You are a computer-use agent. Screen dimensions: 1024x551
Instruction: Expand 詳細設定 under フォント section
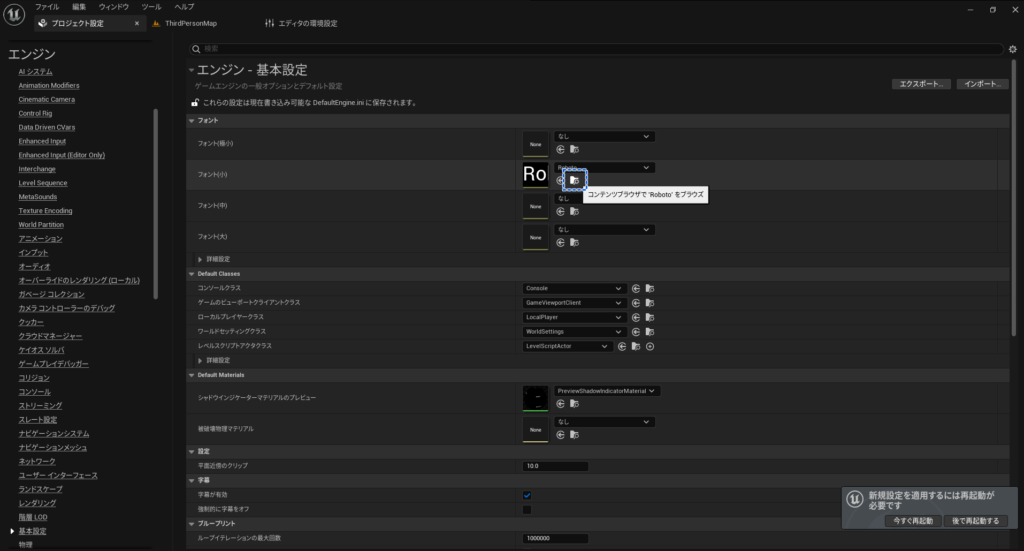pyautogui.click(x=200, y=260)
